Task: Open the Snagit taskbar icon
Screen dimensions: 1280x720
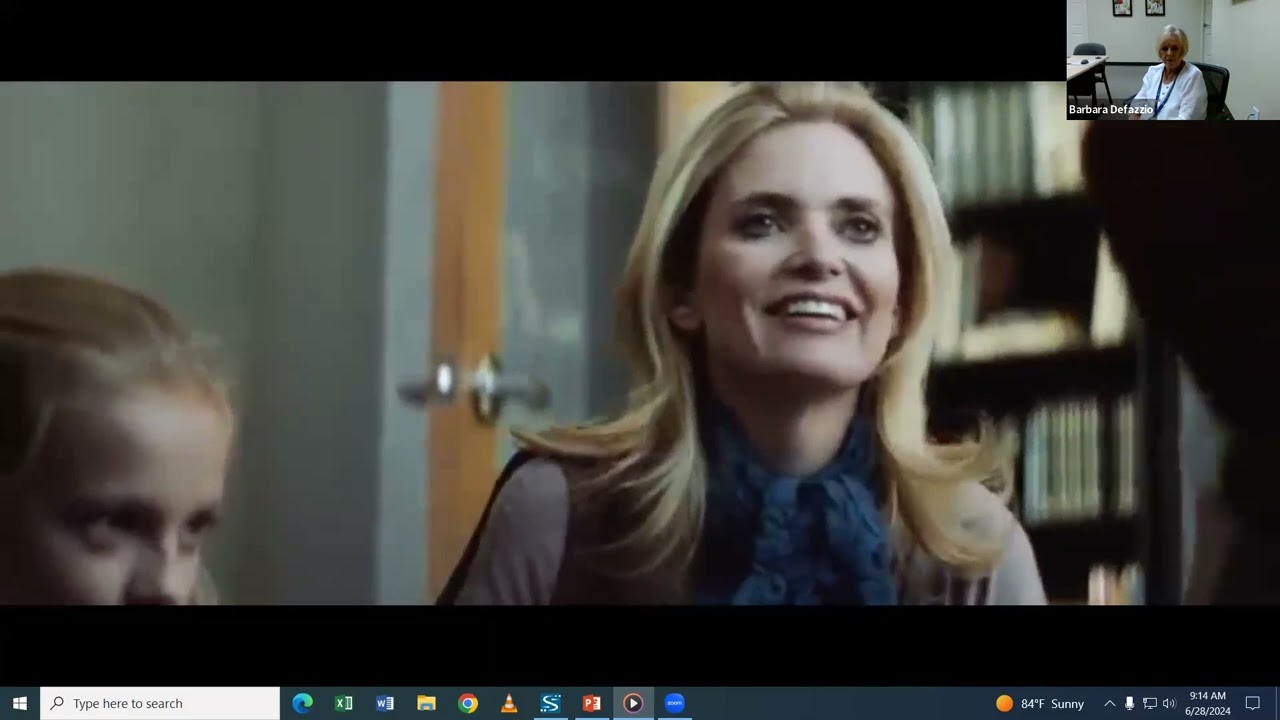Action: (x=550, y=703)
